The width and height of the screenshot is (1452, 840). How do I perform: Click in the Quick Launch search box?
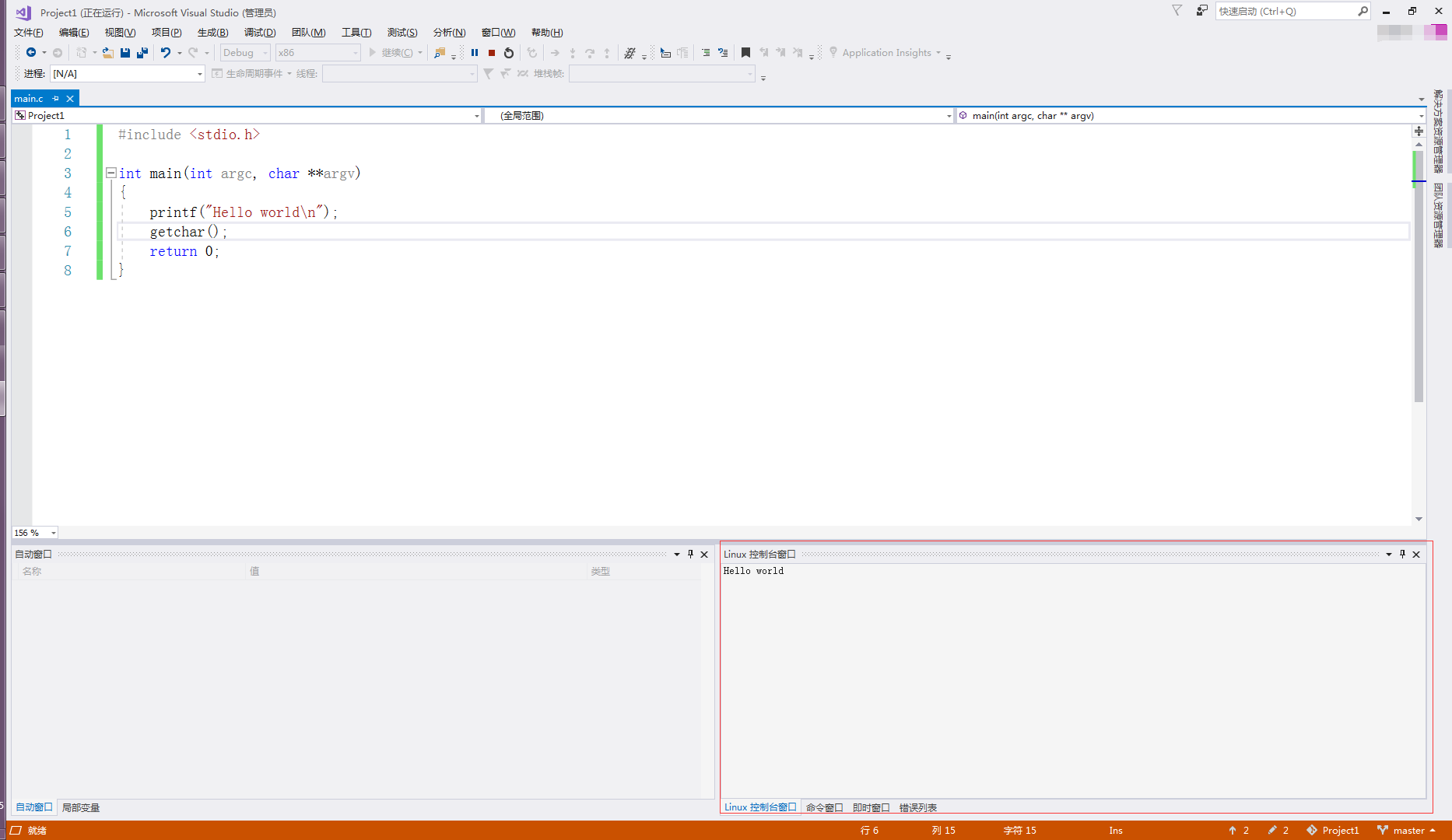point(1284,12)
